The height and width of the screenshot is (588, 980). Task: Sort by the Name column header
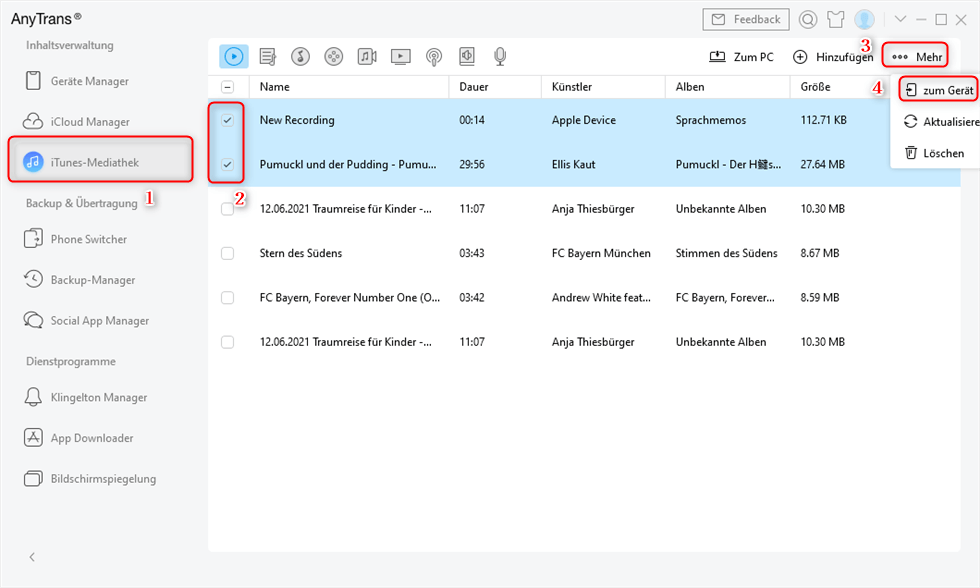tap(274, 87)
